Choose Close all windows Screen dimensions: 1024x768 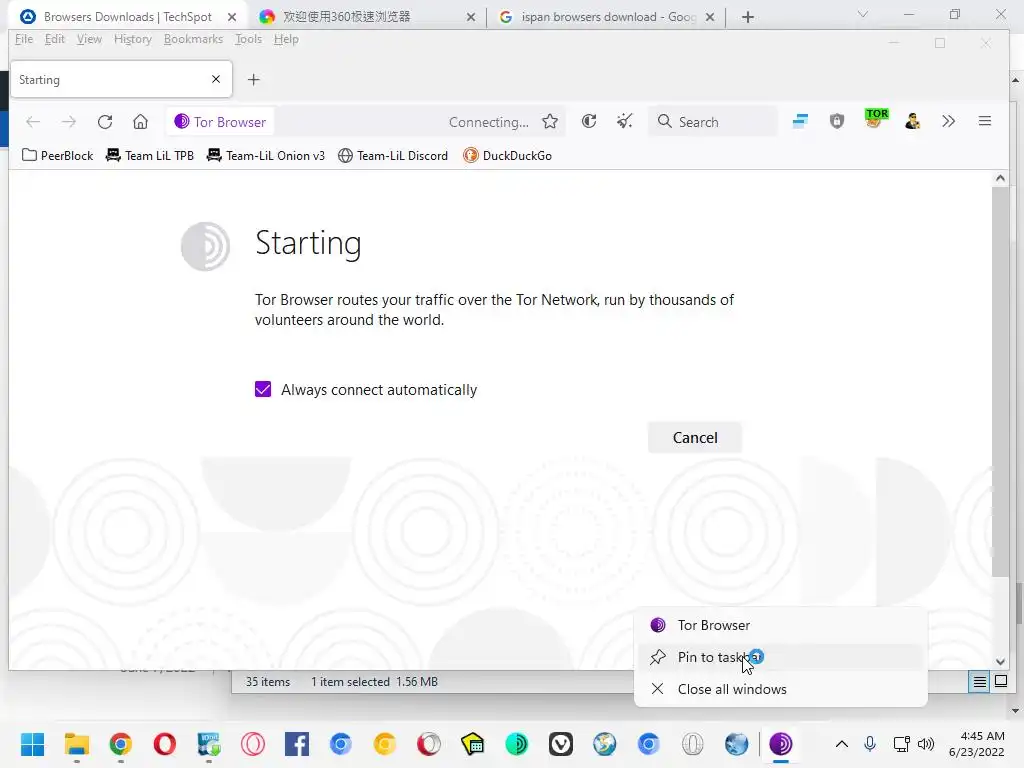(x=780, y=689)
